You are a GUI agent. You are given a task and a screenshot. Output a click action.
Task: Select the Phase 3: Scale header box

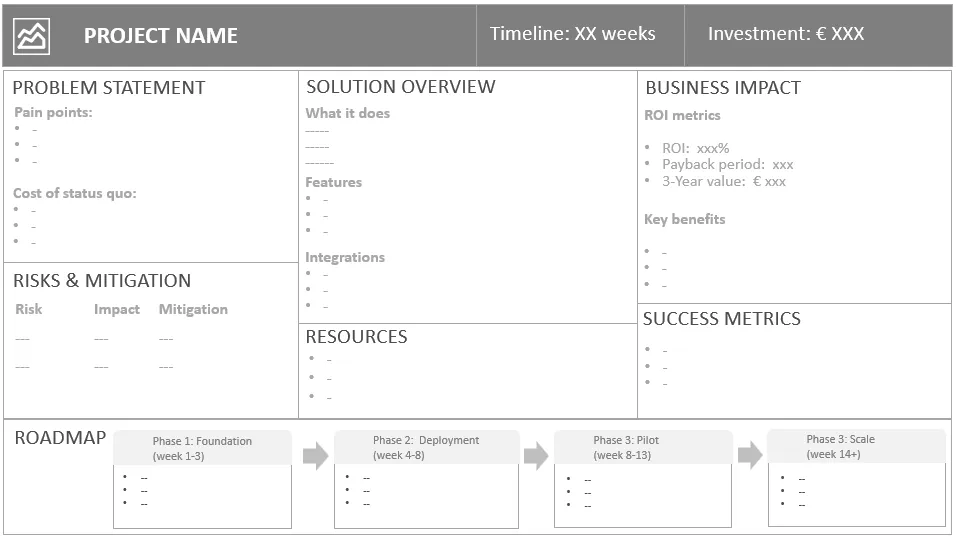(856, 446)
